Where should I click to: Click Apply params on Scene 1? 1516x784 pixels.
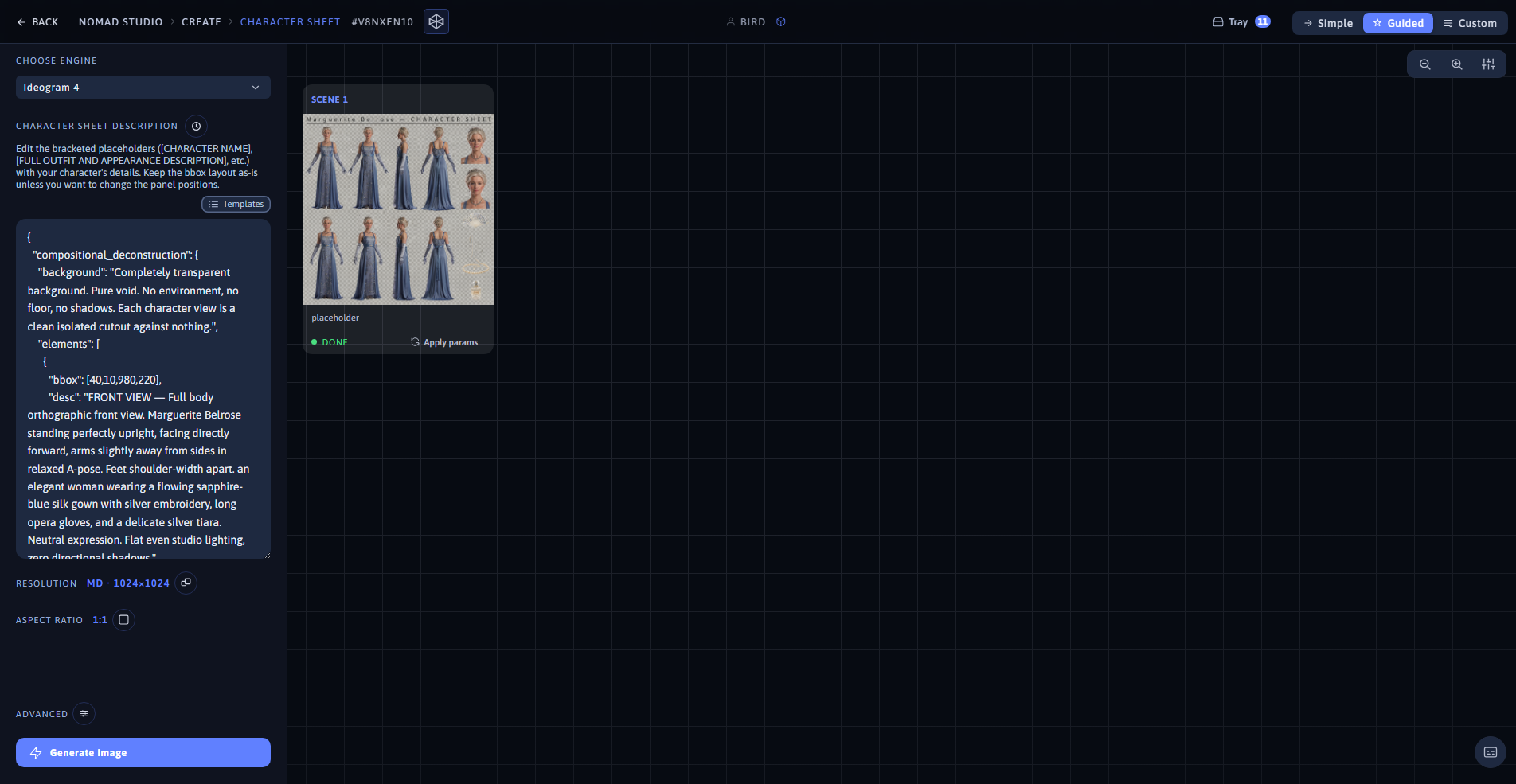point(444,342)
